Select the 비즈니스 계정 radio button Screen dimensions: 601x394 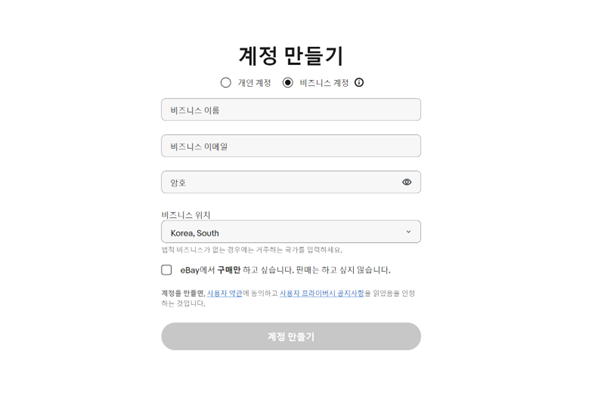click(x=288, y=83)
